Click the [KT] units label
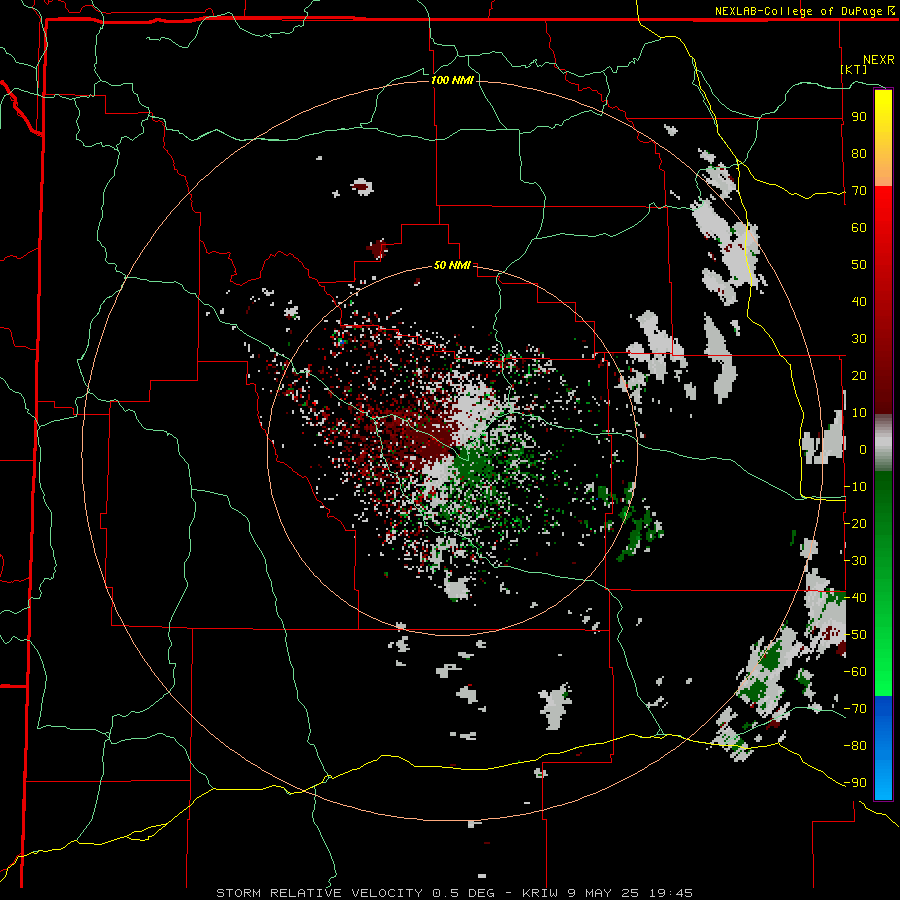This screenshot has height=900, width=900. (854, 69)
